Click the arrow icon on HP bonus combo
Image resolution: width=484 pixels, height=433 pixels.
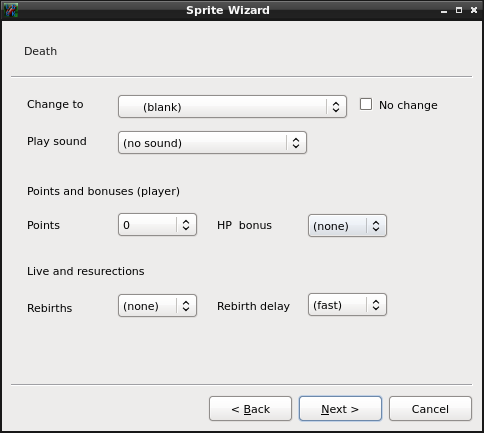(x=376, y=226)
